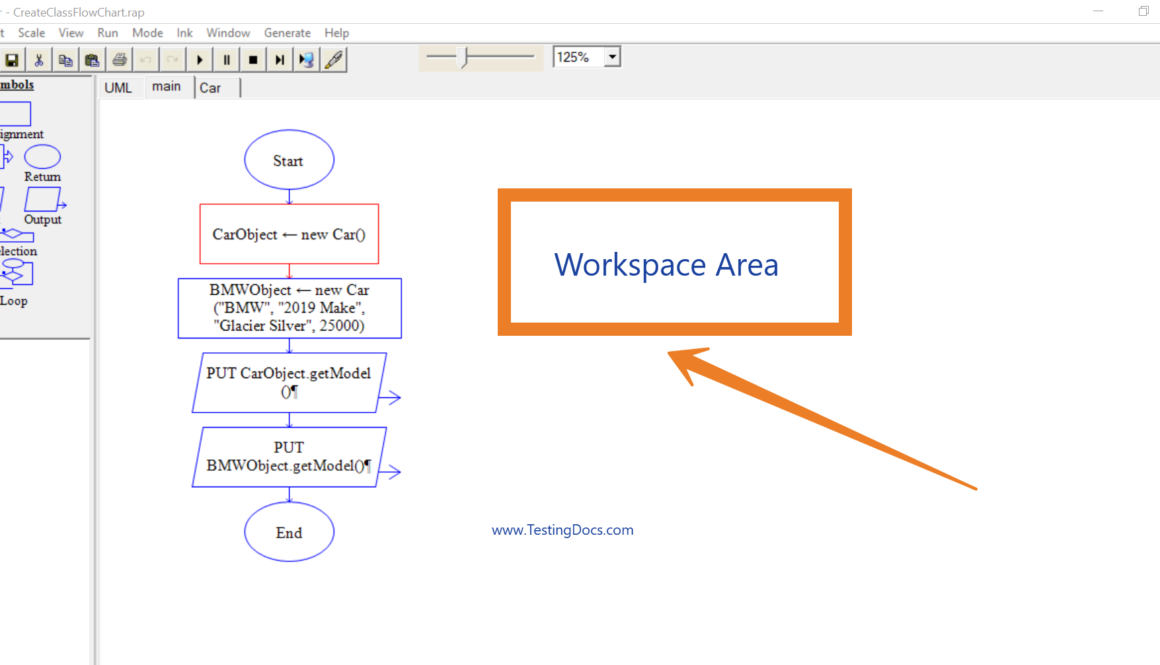Screen dimensions: 1160x665
Task: Click the execution speed slider handle
Action: coord(465,57)
